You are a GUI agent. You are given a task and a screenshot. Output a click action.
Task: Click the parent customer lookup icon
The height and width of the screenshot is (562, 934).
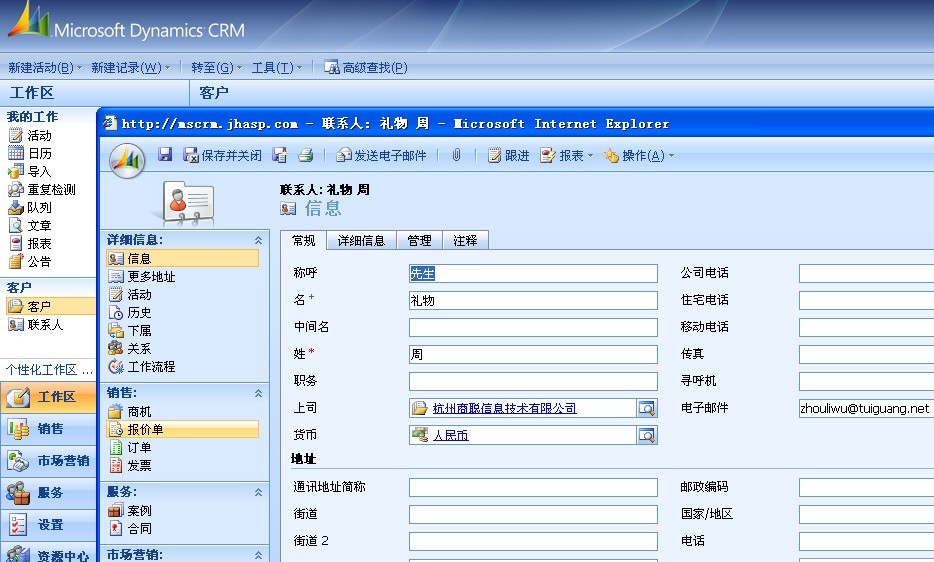click(x=647, y=408)
